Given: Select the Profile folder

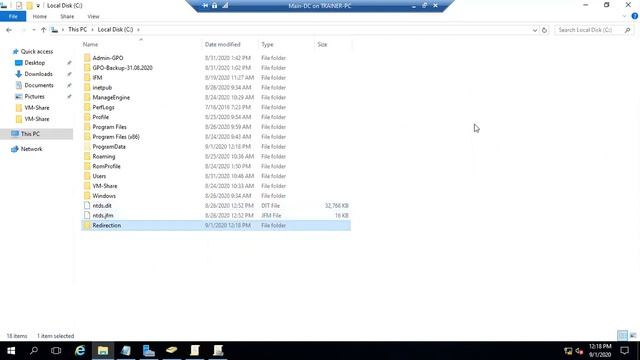Looking at the screenshot, I should click(100, 117).
